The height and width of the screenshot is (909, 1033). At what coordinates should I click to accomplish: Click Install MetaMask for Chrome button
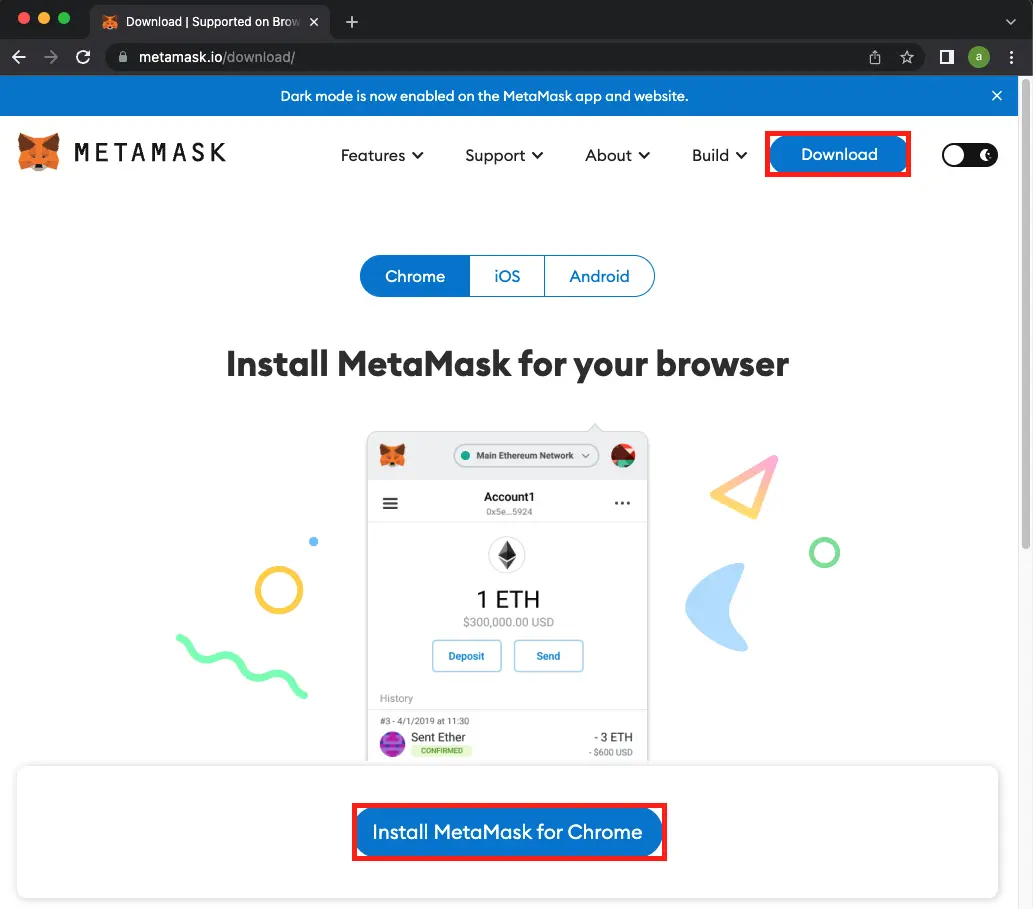coord(509,832)
